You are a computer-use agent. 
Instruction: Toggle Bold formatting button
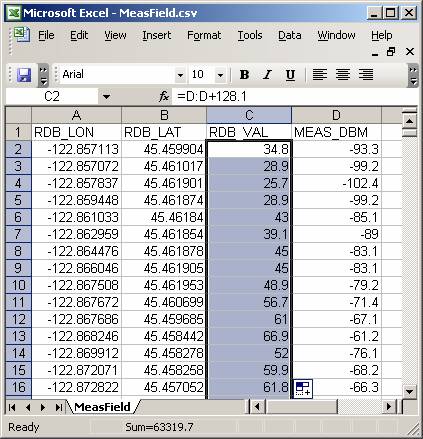pyautogui.click(x=244, y=75)
